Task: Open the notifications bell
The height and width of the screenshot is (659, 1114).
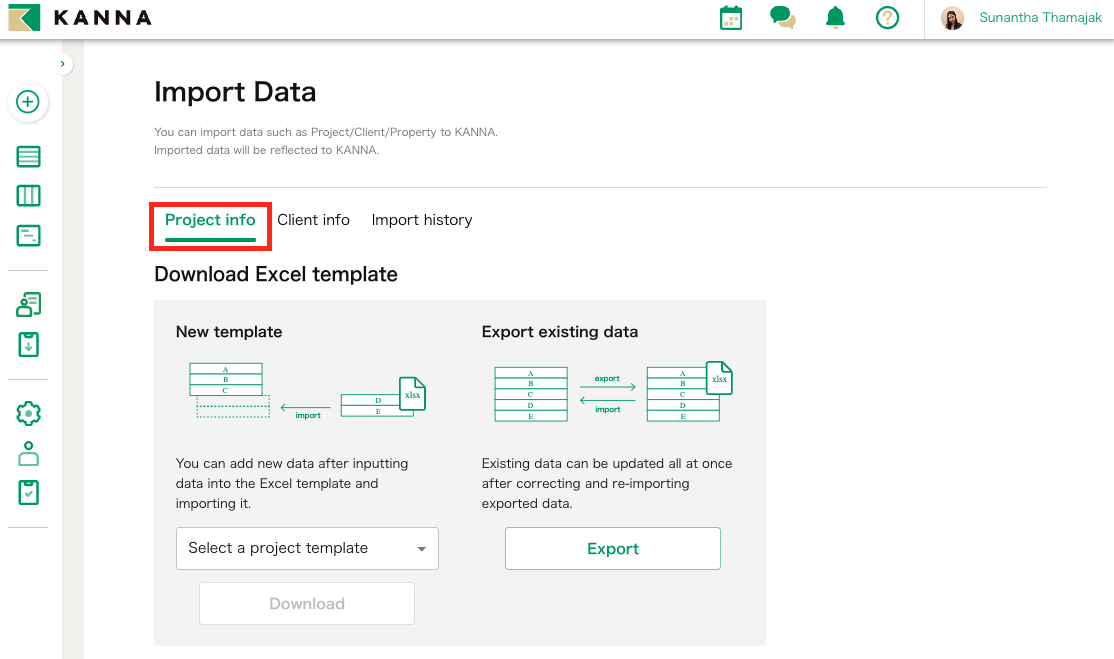Action: (x=835, y=18)
